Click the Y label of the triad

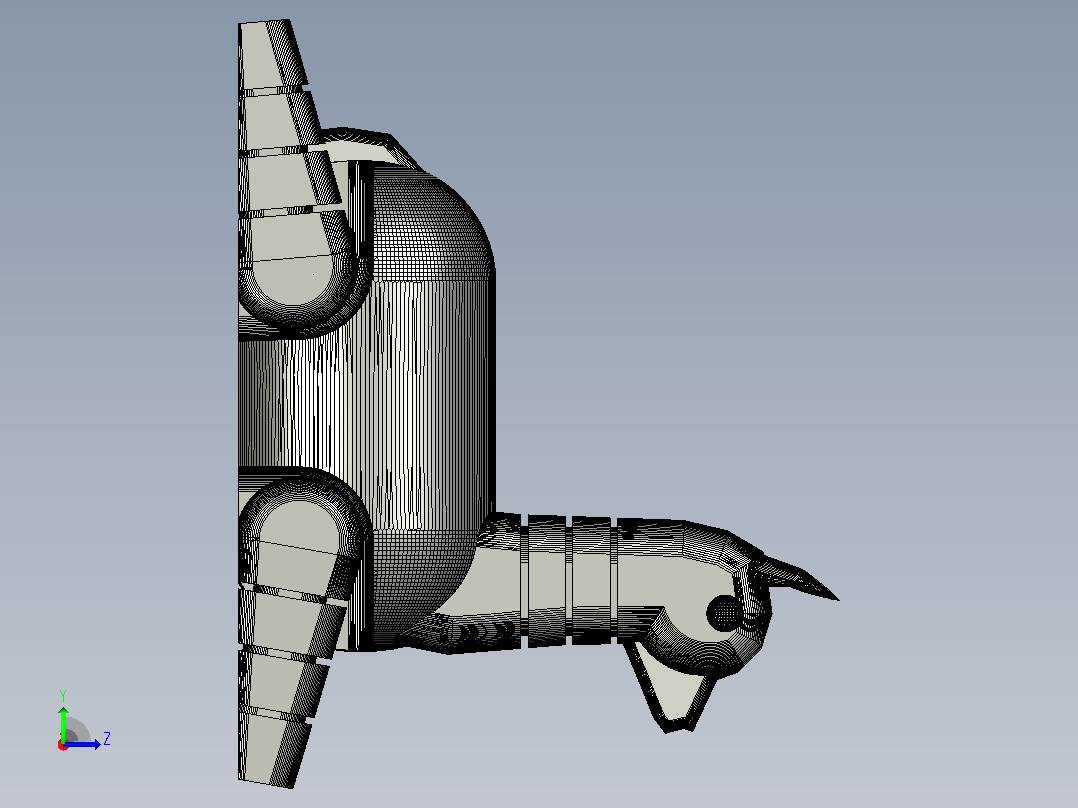(x=63, y=695)
